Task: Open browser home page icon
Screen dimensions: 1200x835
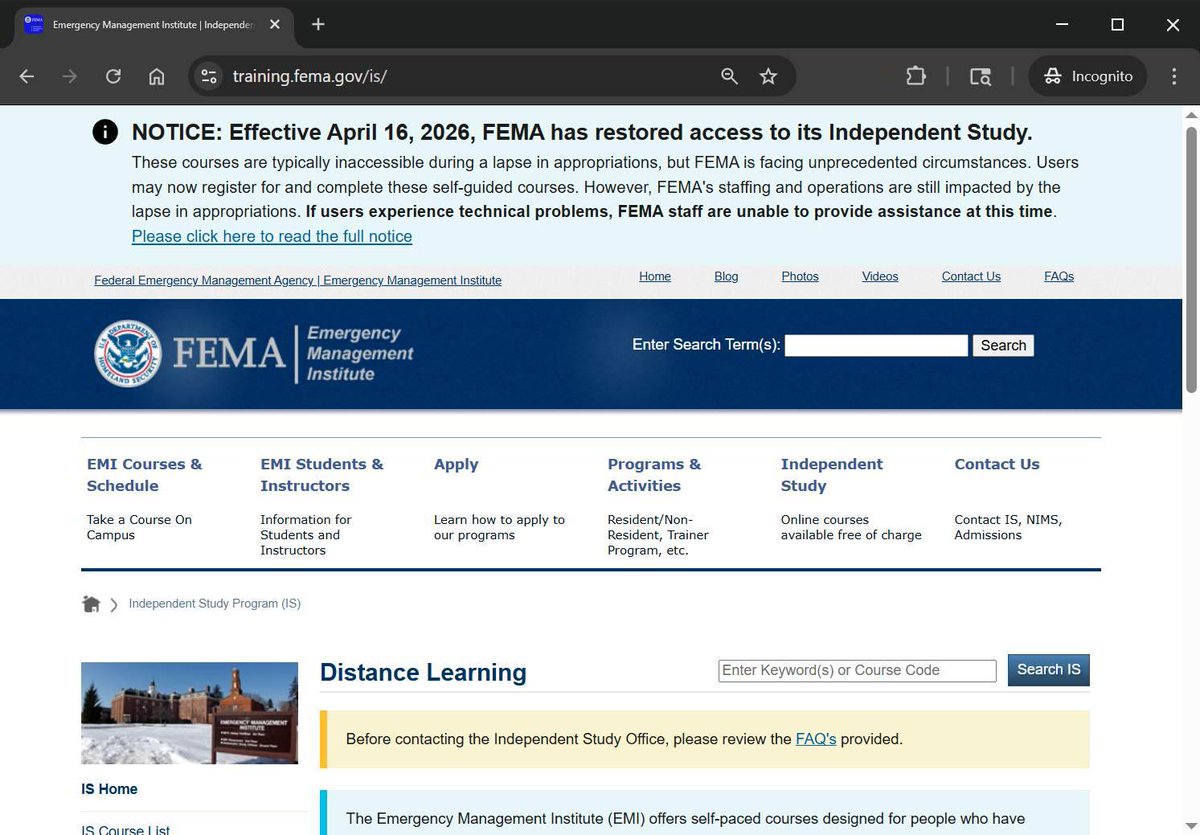Action: (156, 76)
